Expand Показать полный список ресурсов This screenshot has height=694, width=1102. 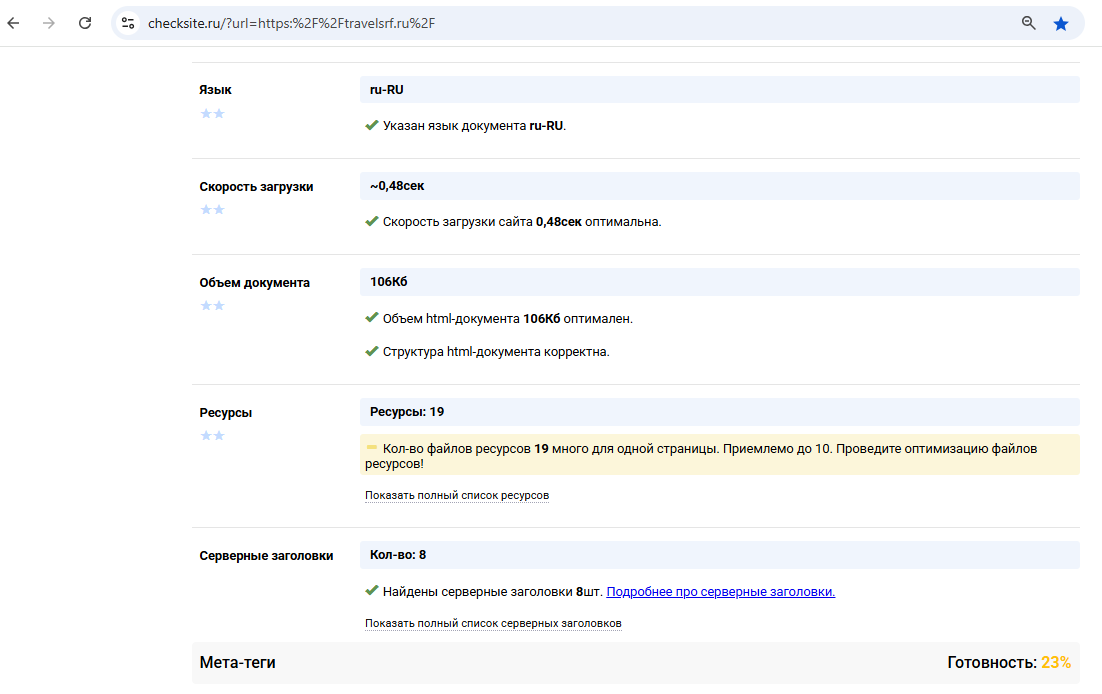pyautogui.click(x=457, y=495)
